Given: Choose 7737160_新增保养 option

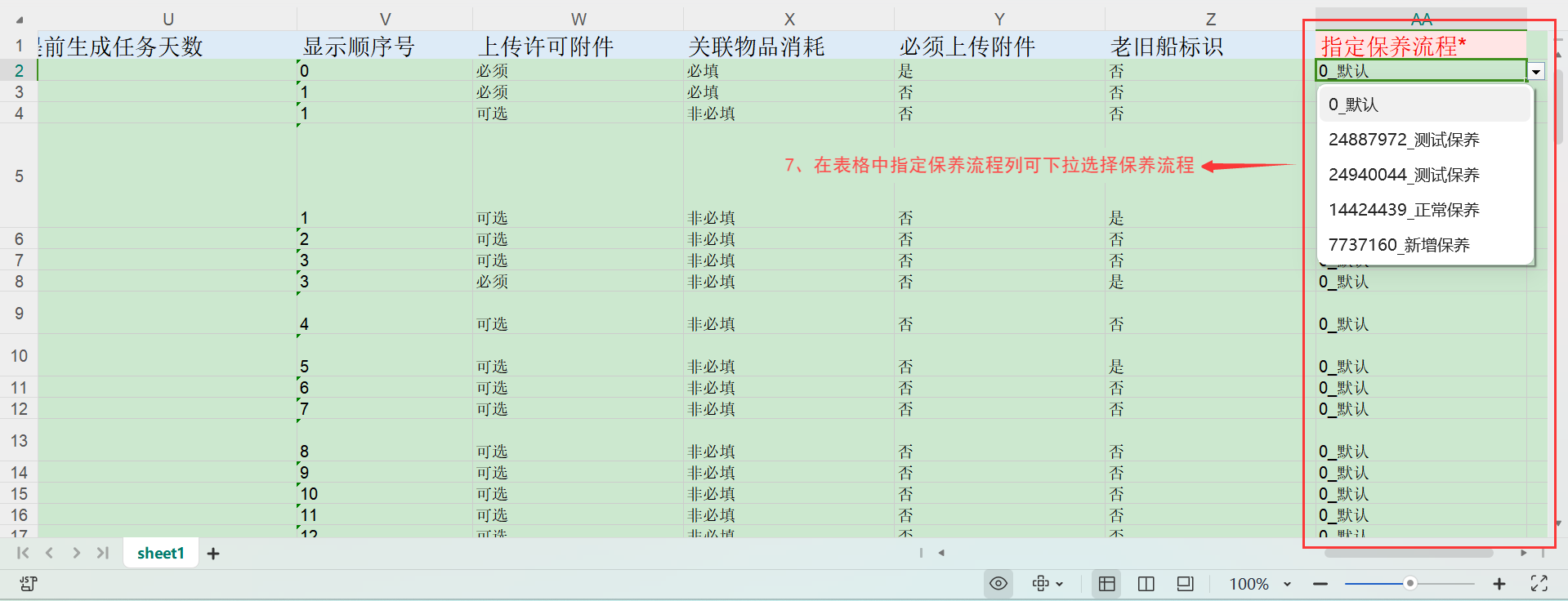Looking at the screenshot, I should click(1424, 245).
